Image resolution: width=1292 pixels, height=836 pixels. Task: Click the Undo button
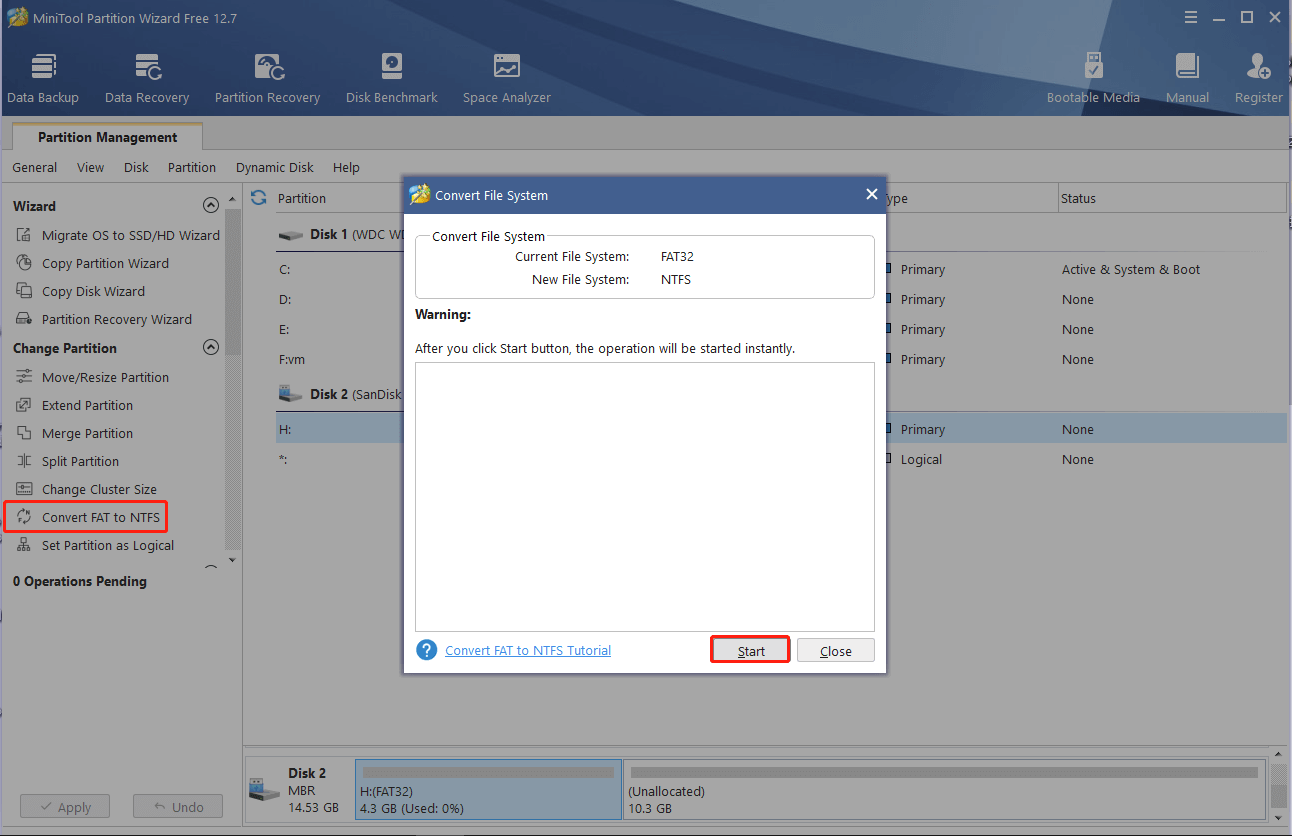pos(178,807)
